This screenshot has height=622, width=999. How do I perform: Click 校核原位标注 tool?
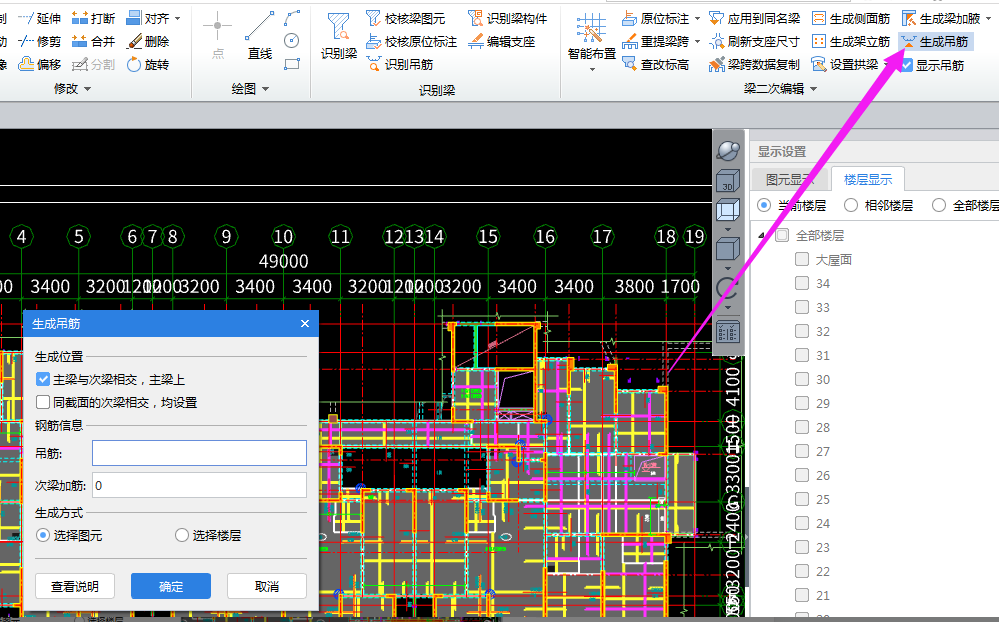coord(412,41)
